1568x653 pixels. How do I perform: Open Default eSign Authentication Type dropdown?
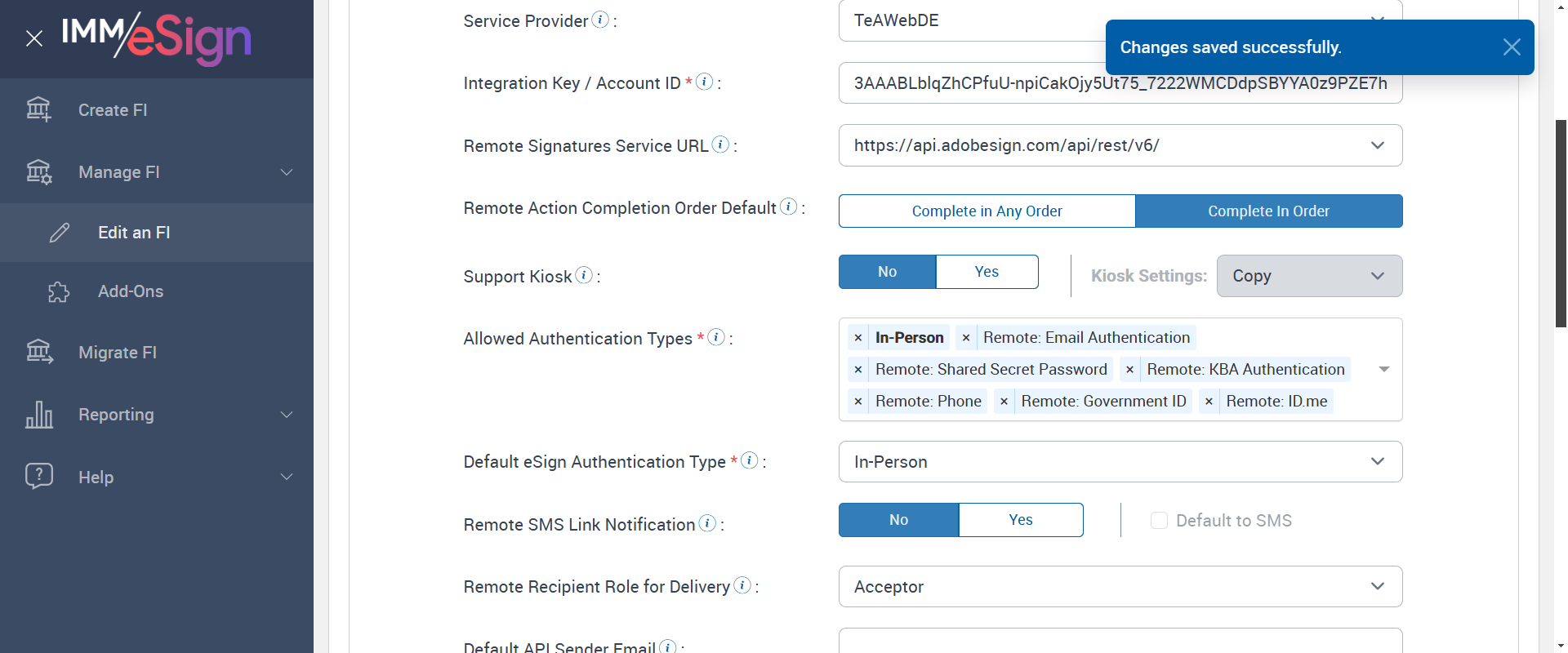[x=1377, y=462]
